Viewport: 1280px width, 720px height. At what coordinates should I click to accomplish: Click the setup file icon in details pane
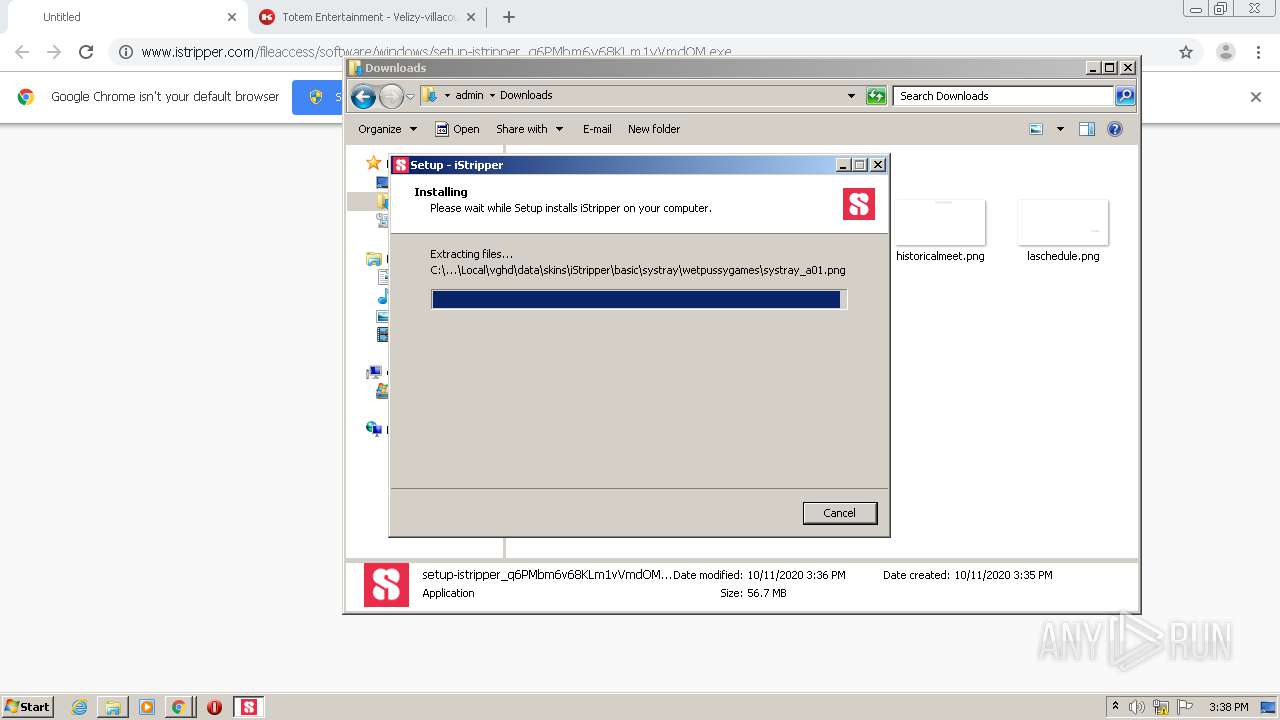point(386,585)
